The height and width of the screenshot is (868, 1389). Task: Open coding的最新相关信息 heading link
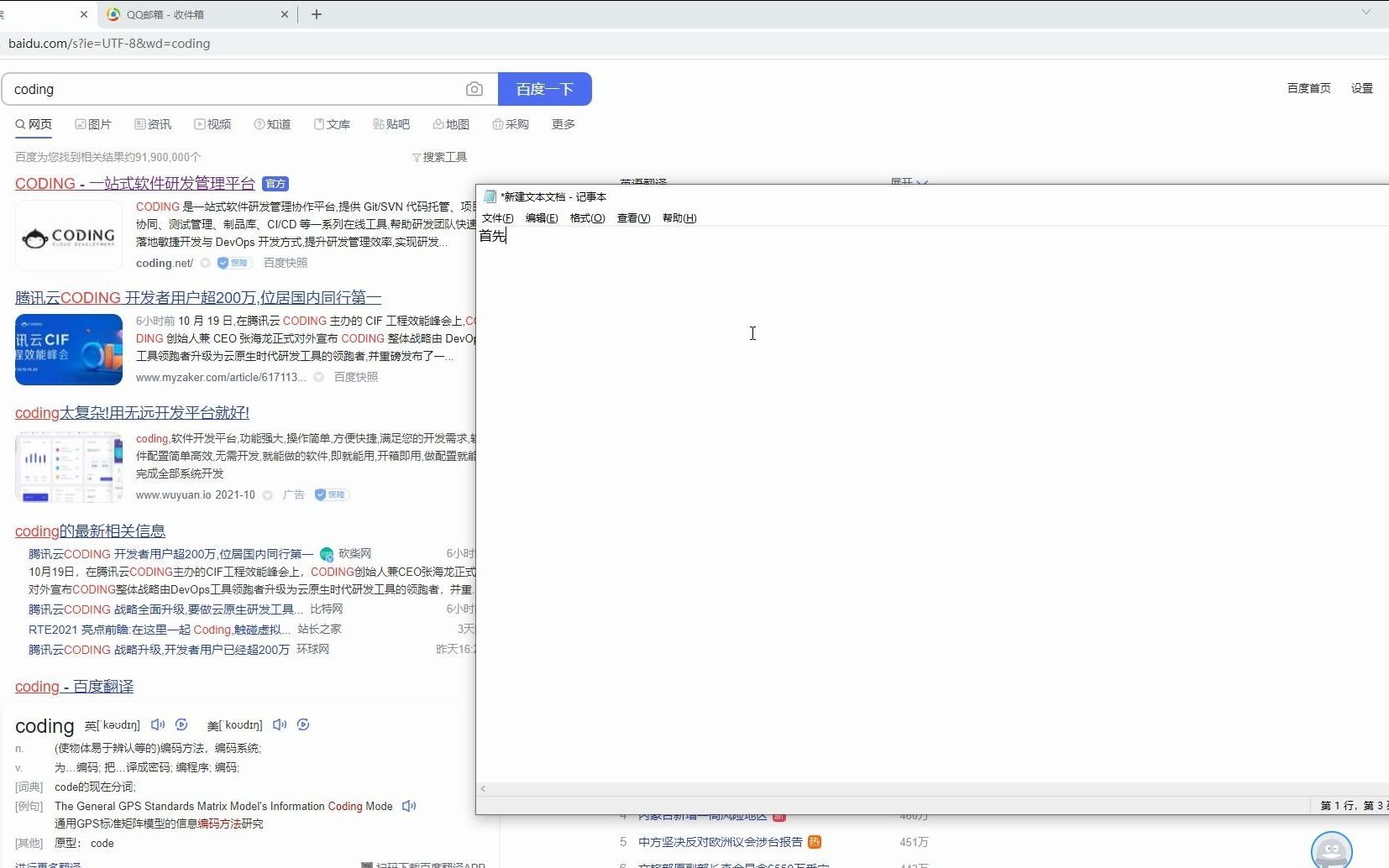90,531
